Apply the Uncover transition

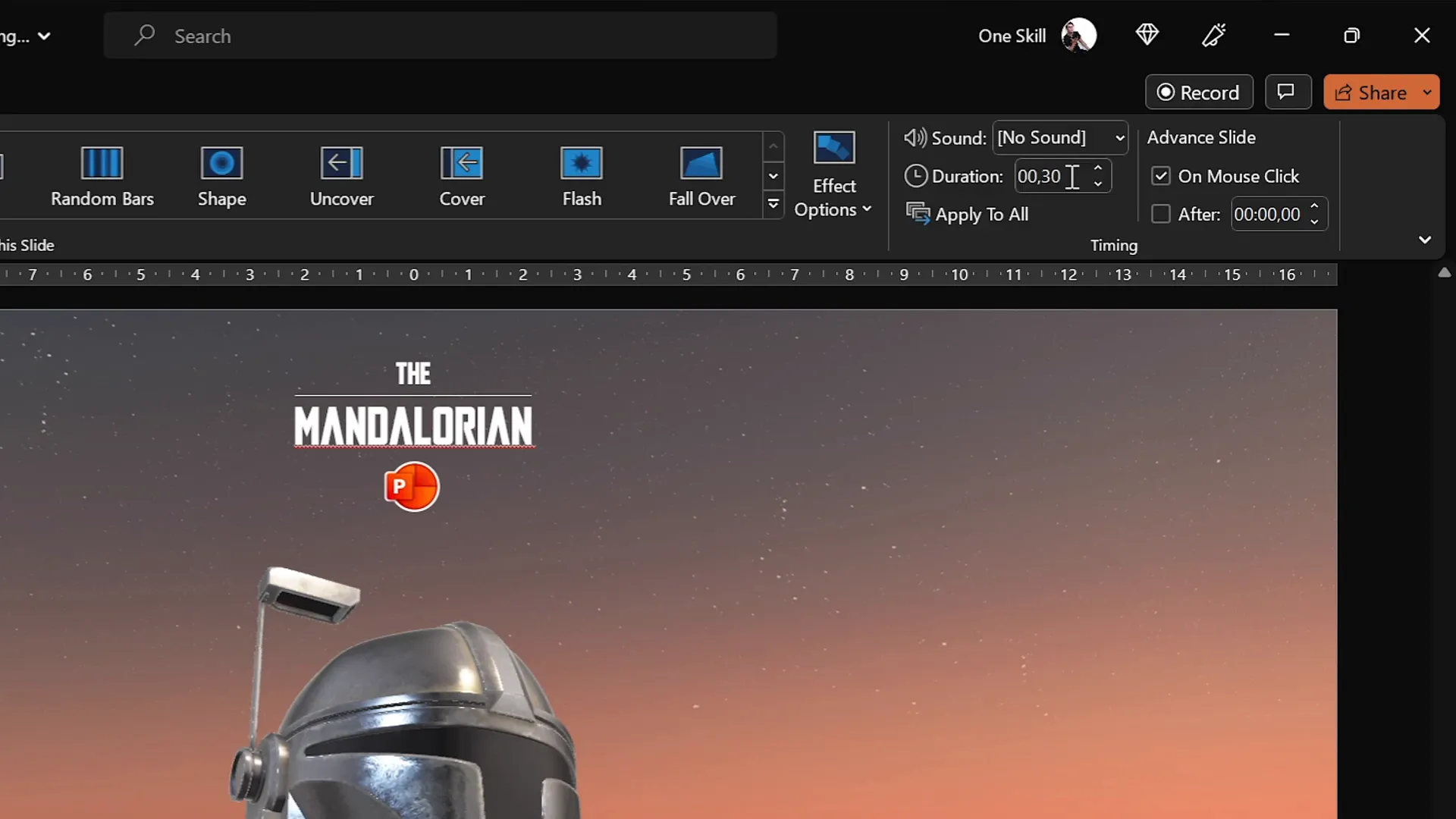[341, 177]
